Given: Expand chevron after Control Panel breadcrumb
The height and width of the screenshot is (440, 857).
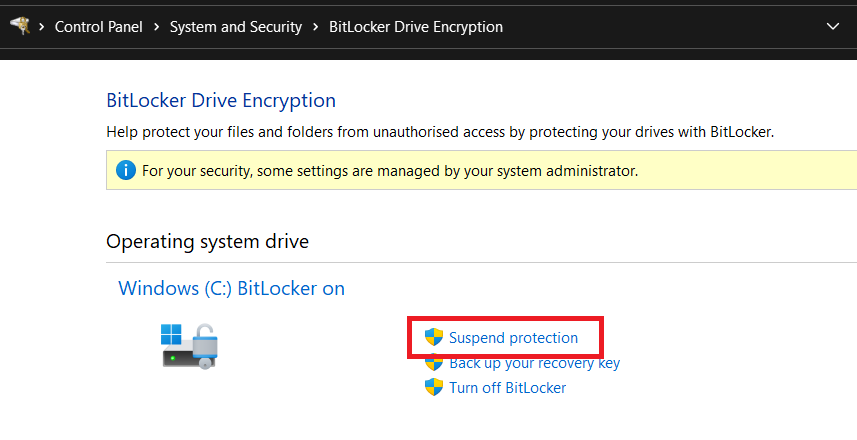Looking at the screenshot, I should [x=157, y=27].
